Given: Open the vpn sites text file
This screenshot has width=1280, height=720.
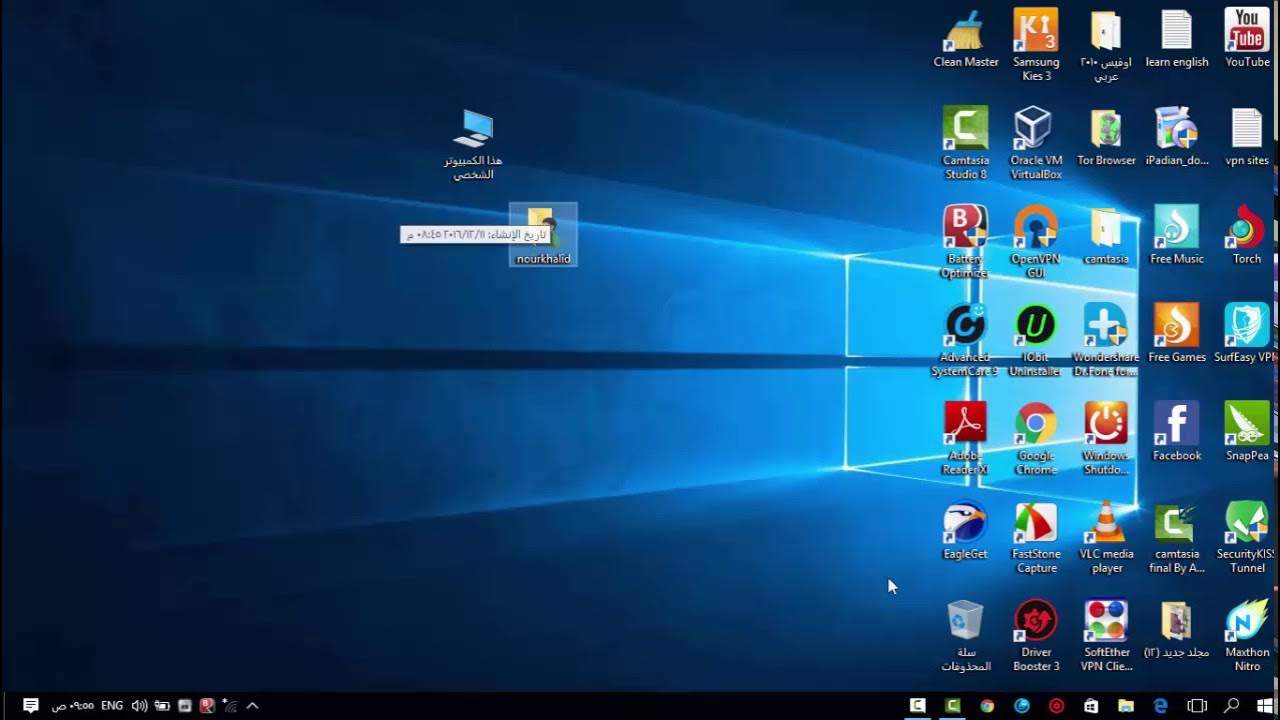Looking at the screenshot, I should 1247,136.
